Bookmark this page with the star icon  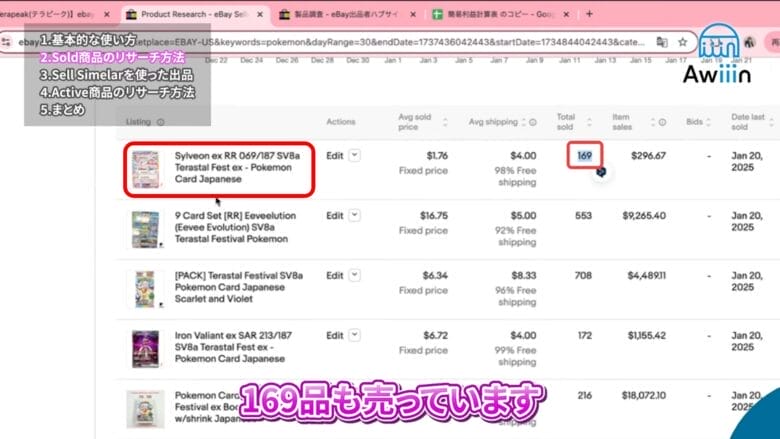click(x=682, y=42)
